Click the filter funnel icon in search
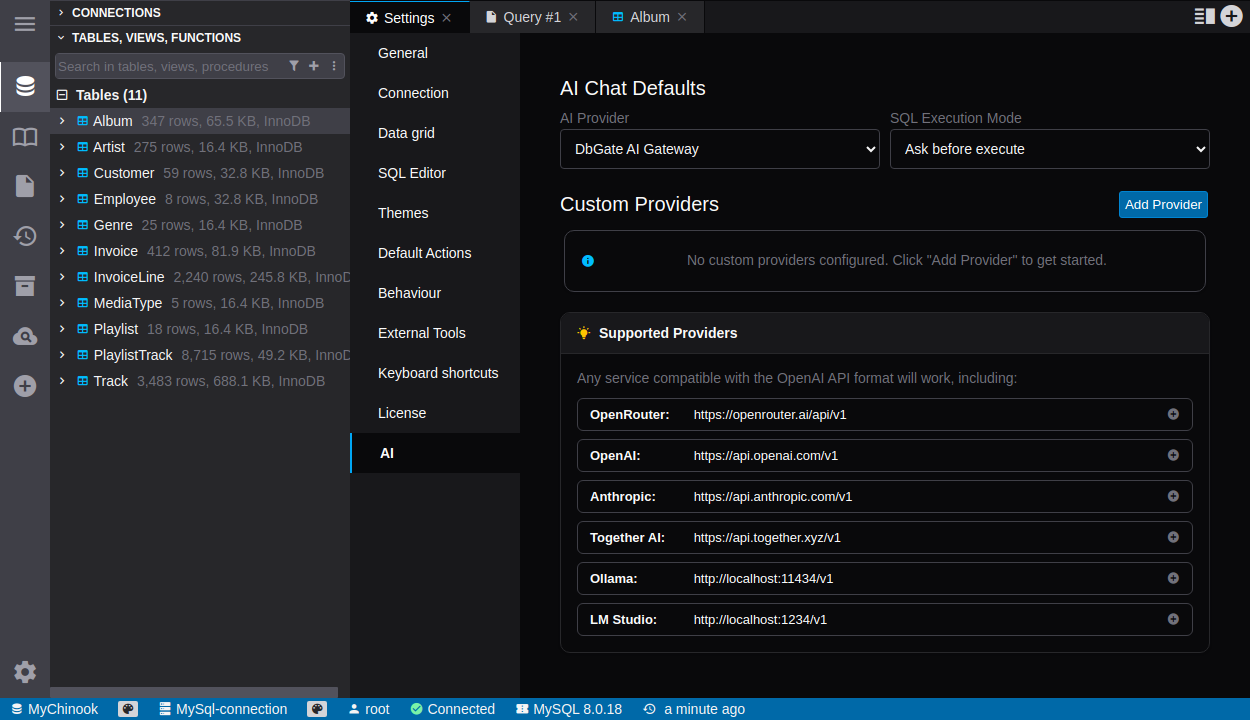1250x720 pixels. point(294,66)
